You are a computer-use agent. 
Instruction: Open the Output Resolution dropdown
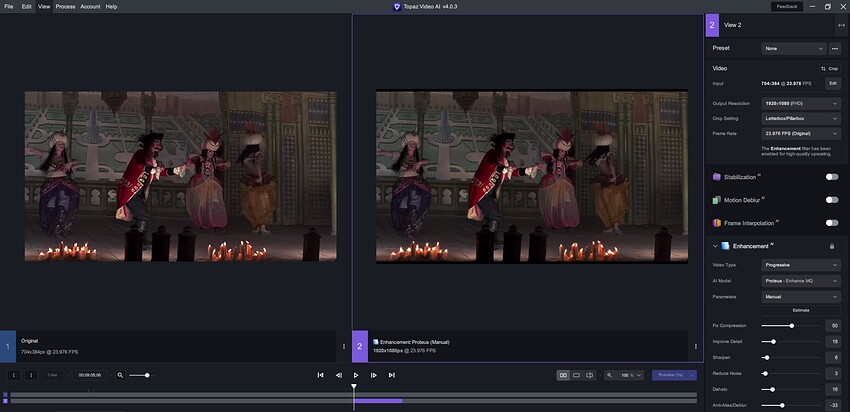[x=801, y=103]
